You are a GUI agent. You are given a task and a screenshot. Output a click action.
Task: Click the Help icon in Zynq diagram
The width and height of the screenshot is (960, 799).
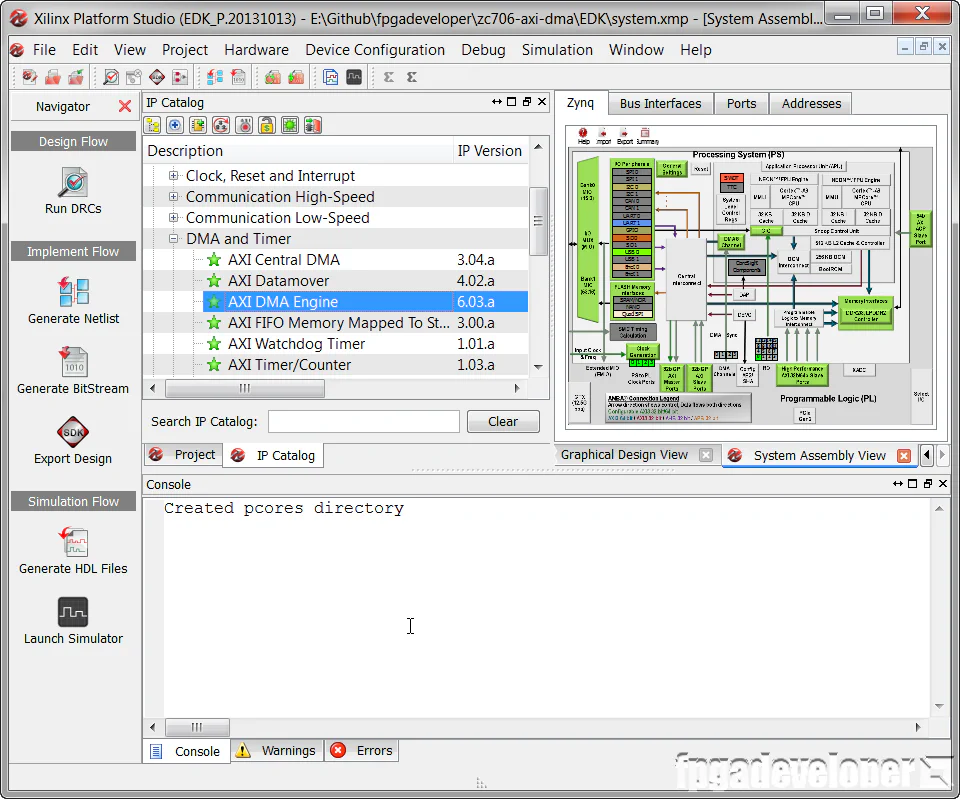(583, 134)
